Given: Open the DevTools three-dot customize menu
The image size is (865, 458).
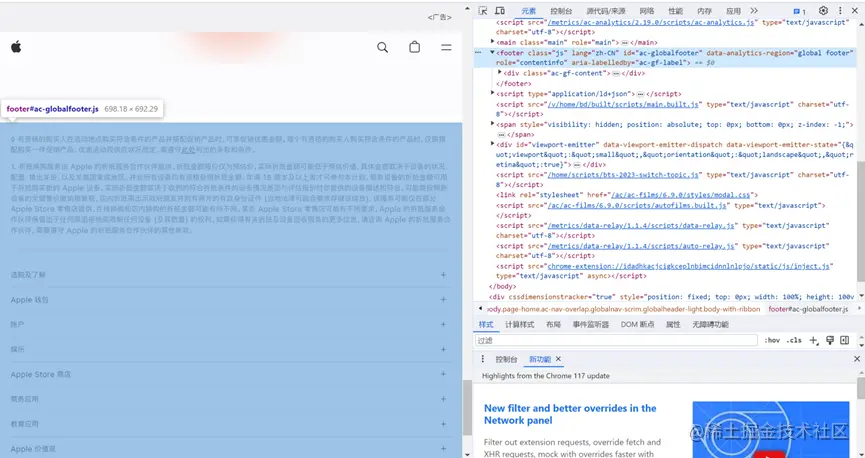Looking at the screenshot, I should coord(840,10).
